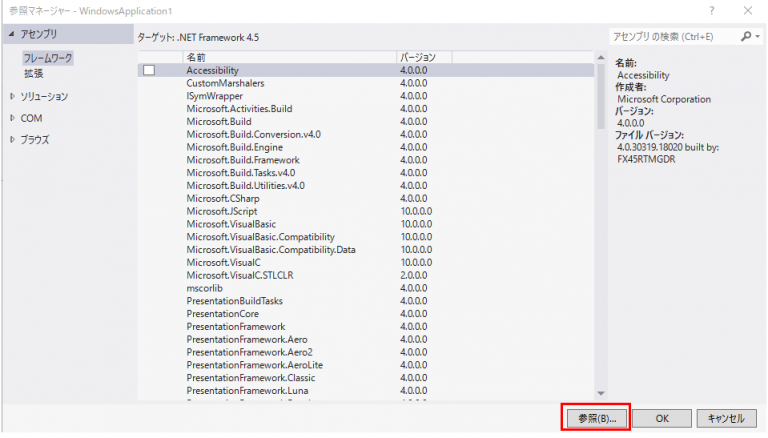Viewport: 768px width, 438px height.
Task: Select the フレームワーク category
Action: pyautogui.click(x=48, y=59)
